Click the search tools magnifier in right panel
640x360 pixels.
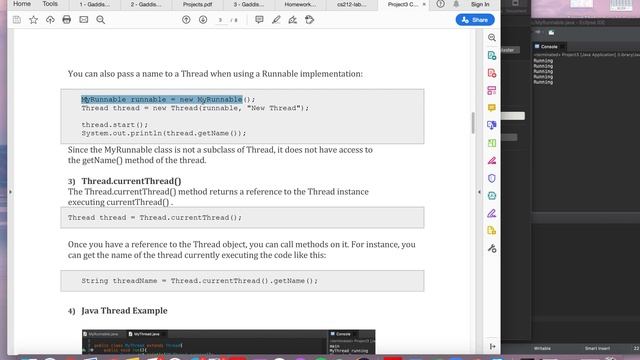[x=492, y=38]
